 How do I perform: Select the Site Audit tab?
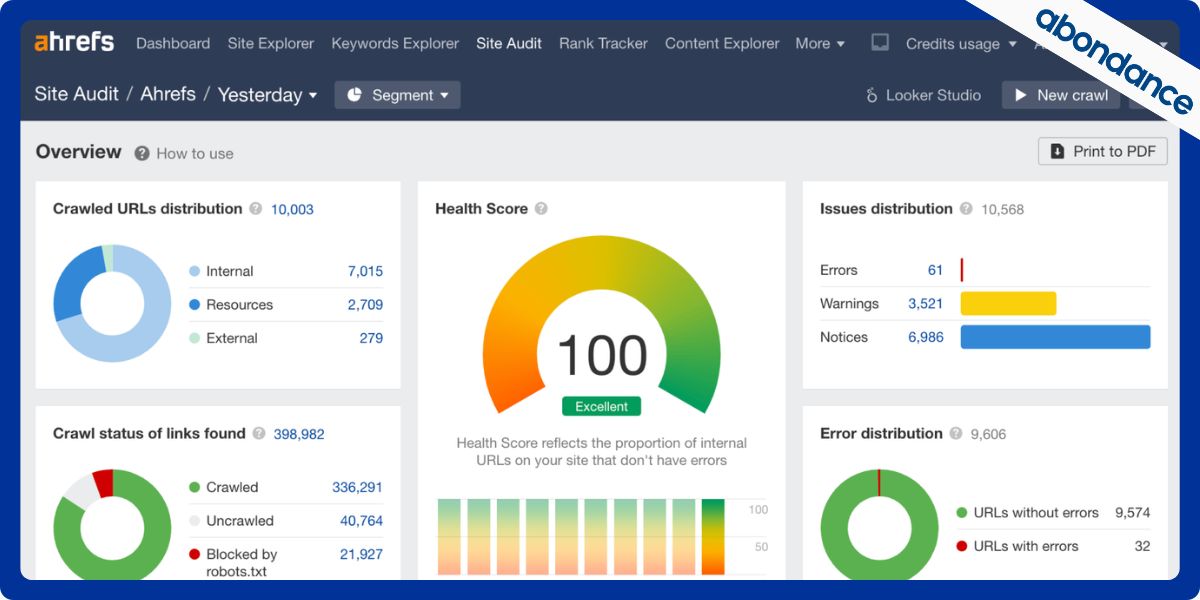(509, 43)
